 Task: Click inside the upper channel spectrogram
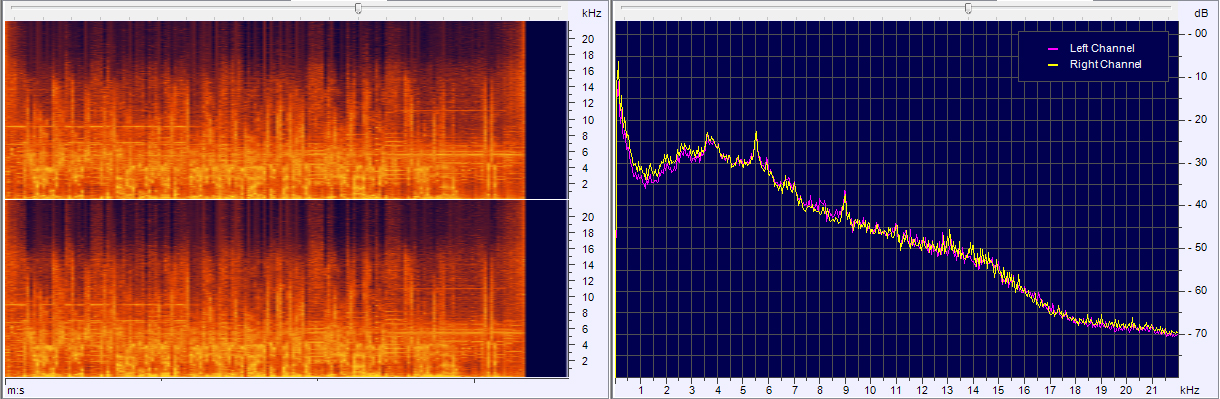point(265,110)
